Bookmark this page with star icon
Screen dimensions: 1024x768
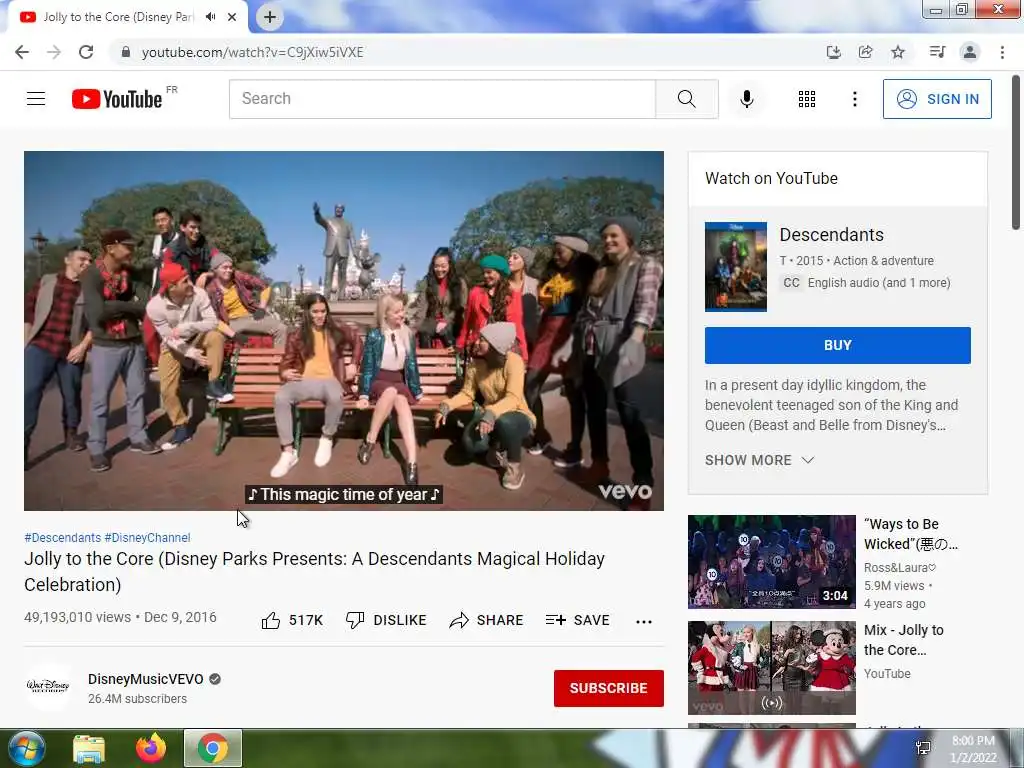pyautogui.click(x=898, y=52)
